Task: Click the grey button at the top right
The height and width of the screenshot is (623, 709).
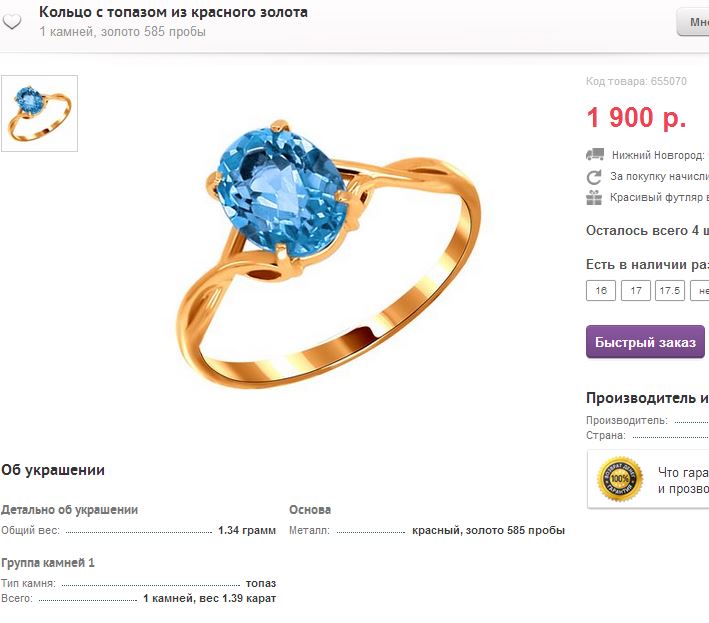Action: click(693, 22)
